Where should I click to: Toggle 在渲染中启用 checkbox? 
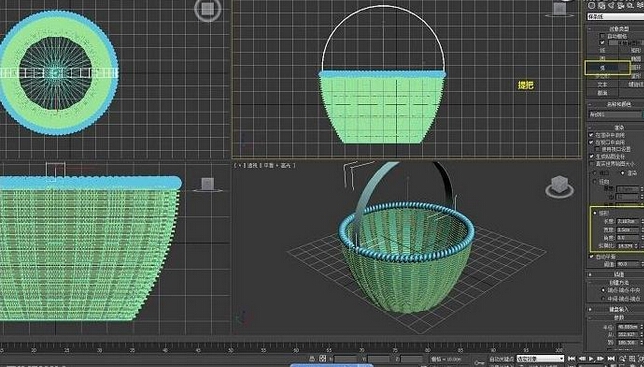[591, 135]
